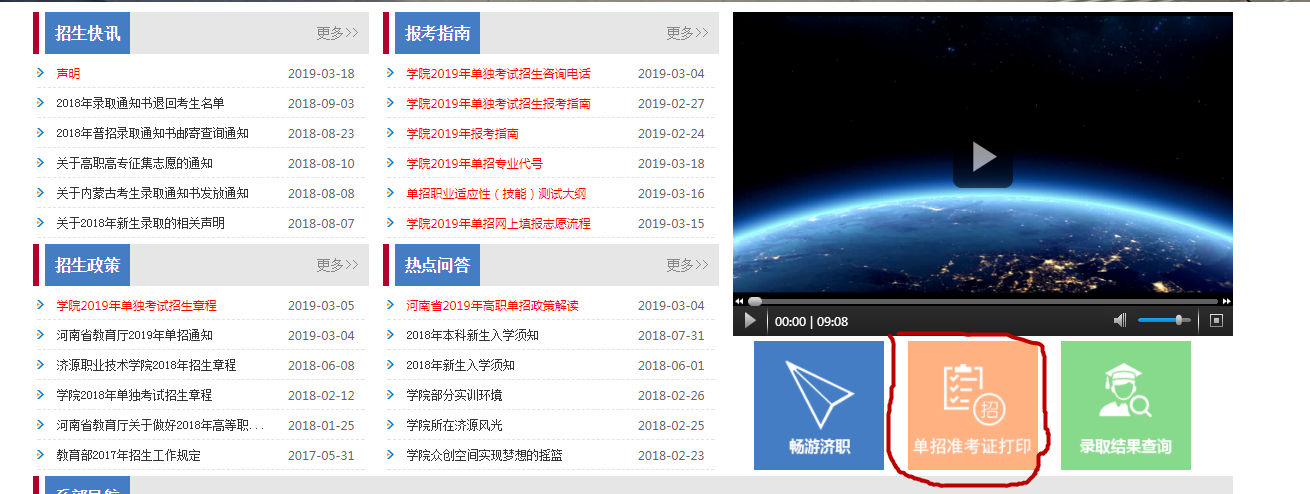The image size is (1310, 494).
Task: Open 单招职业适应性(技能)测试大纲
Action: (x=496, y=194)
